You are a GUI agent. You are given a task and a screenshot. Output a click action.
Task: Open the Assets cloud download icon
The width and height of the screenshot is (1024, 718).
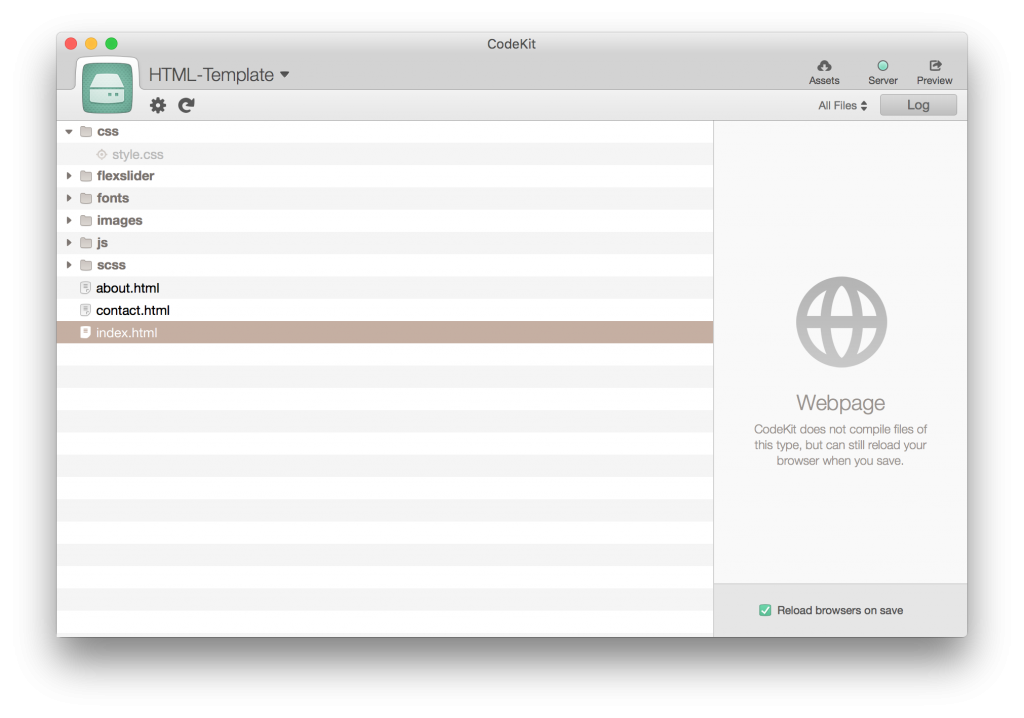[824, 66]
